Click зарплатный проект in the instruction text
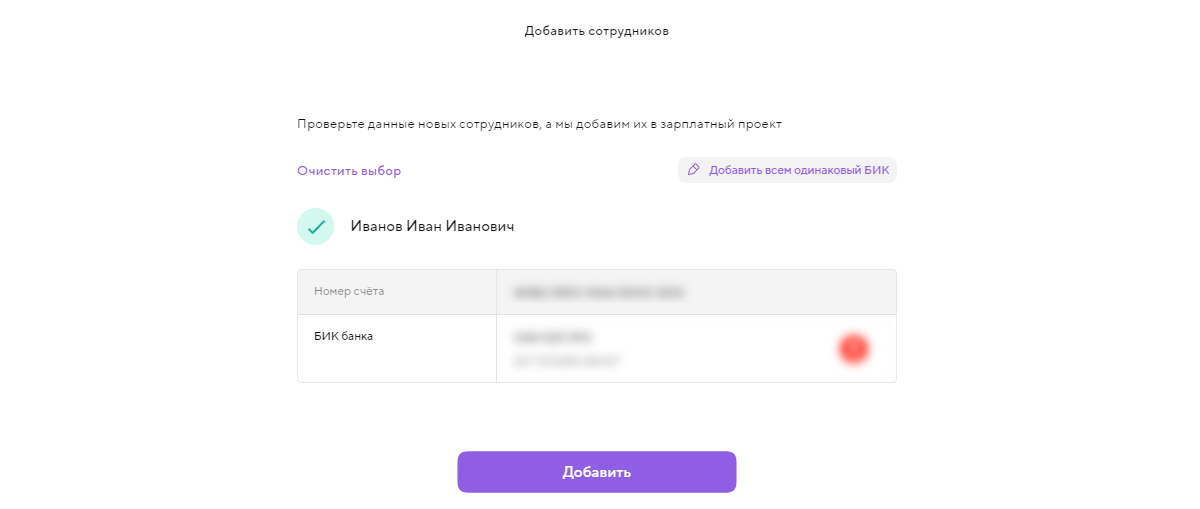Viewport: 1200px width, 509px height. 726,125
